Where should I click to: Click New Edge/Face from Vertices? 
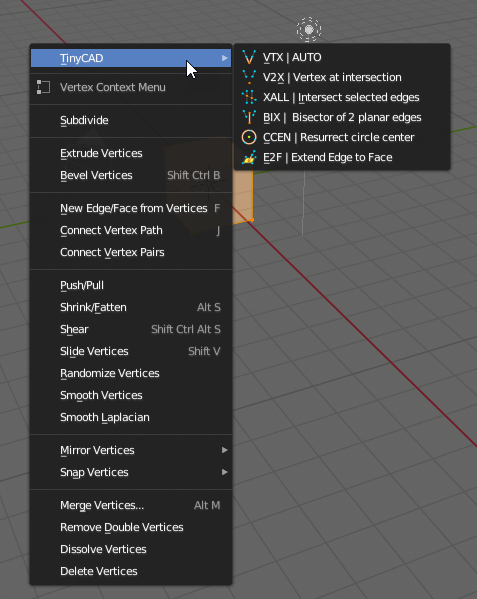point(131,208)
